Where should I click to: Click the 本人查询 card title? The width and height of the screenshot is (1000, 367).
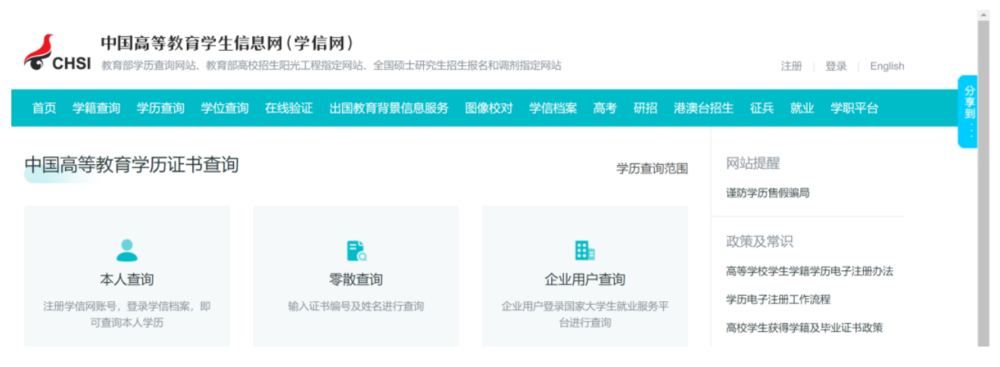[127, 280]
